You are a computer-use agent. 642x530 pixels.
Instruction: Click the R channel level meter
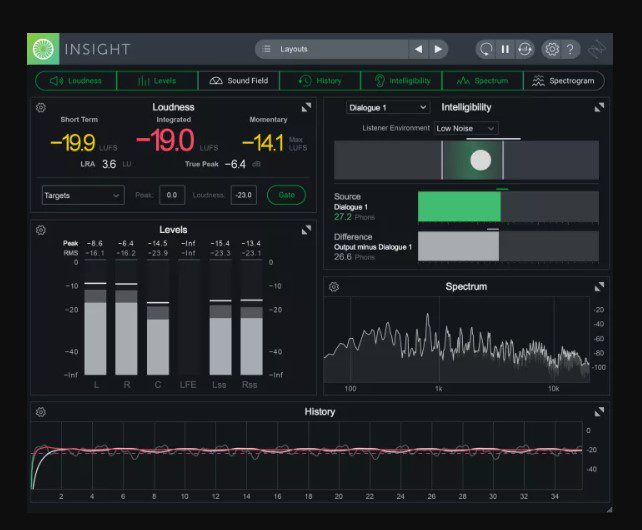click(x=127, y=318)
